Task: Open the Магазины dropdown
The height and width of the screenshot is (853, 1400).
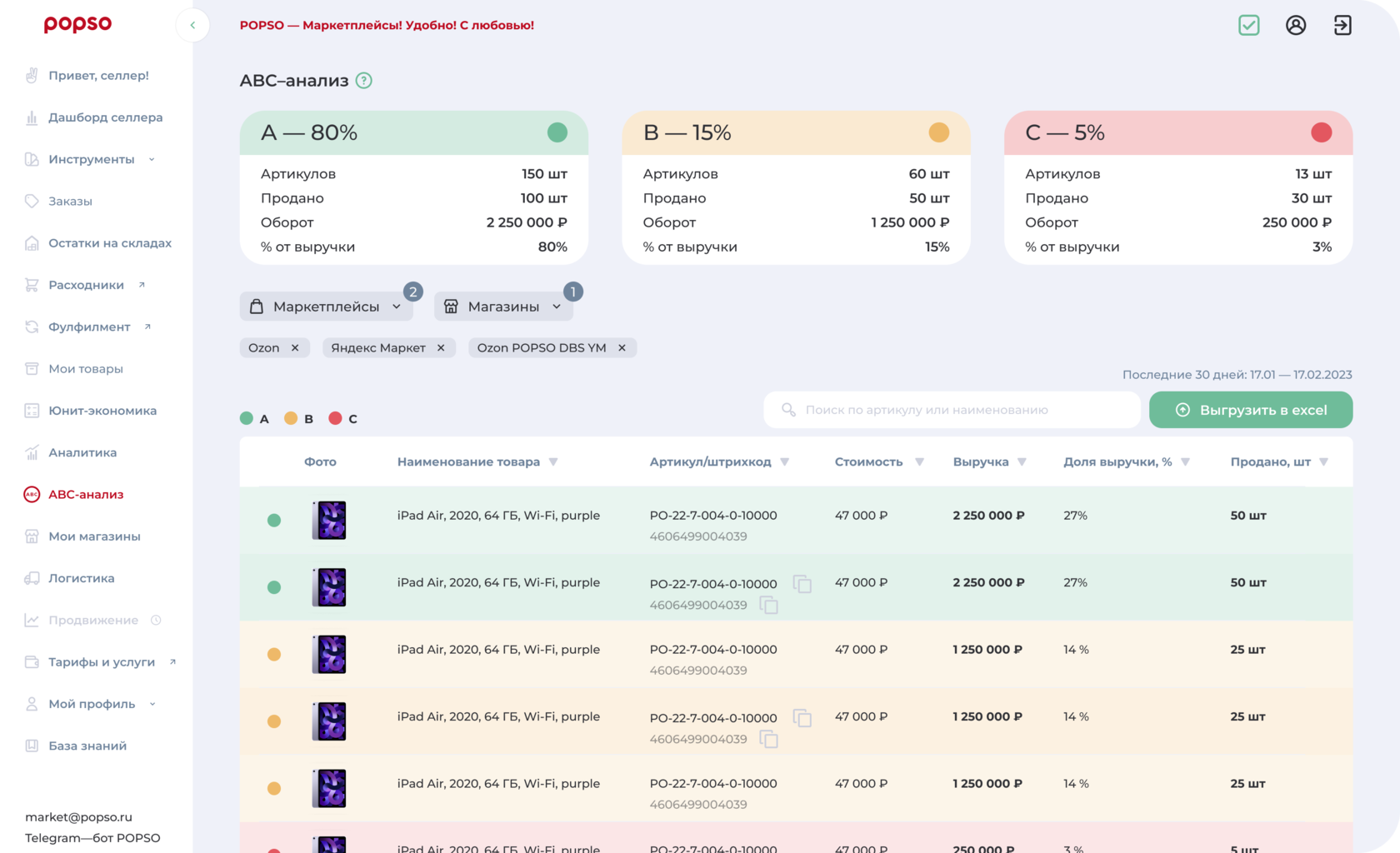Action: point(503,307)
